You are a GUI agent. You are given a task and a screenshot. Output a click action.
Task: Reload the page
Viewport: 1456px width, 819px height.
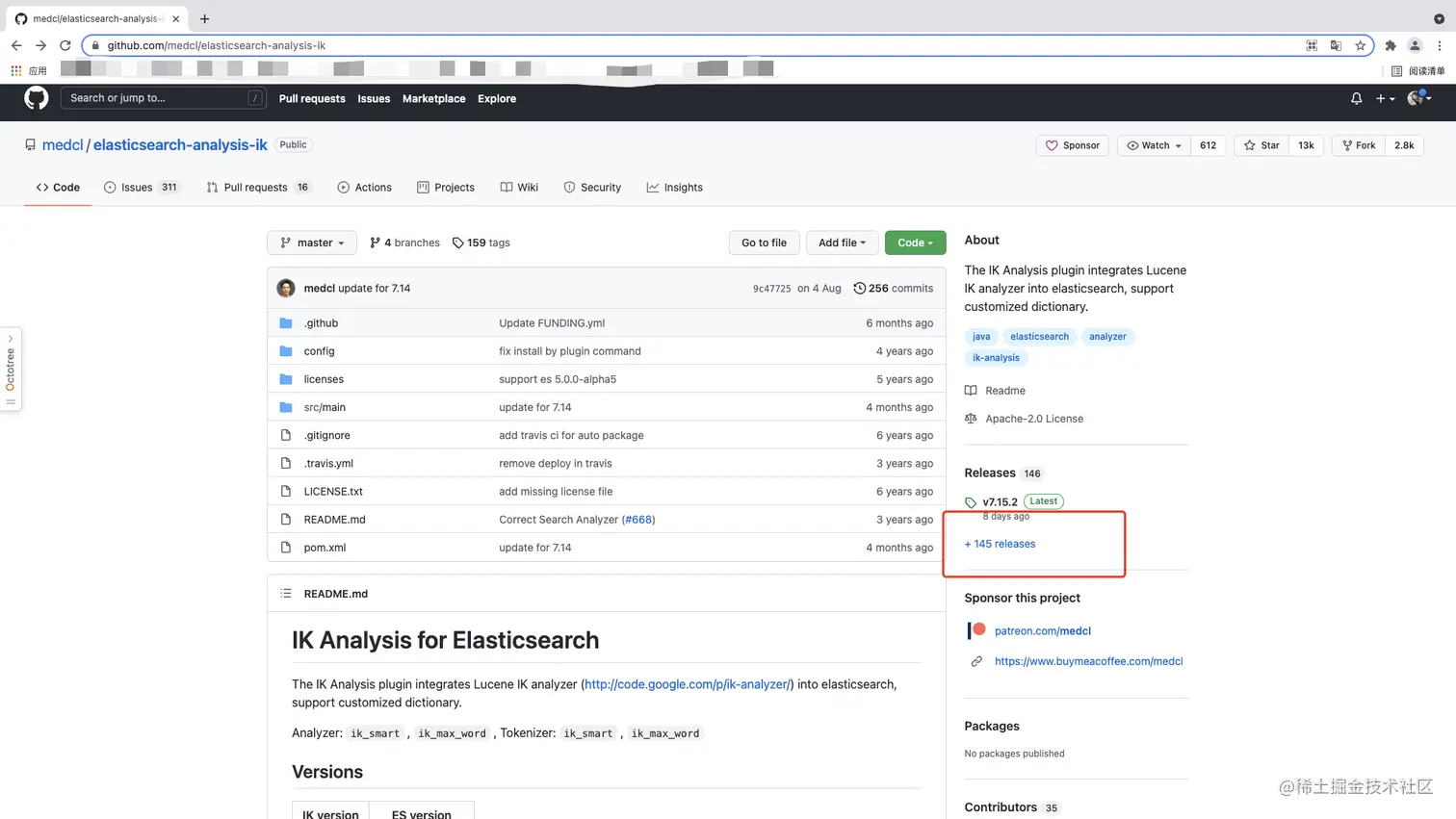coord(65,45)
